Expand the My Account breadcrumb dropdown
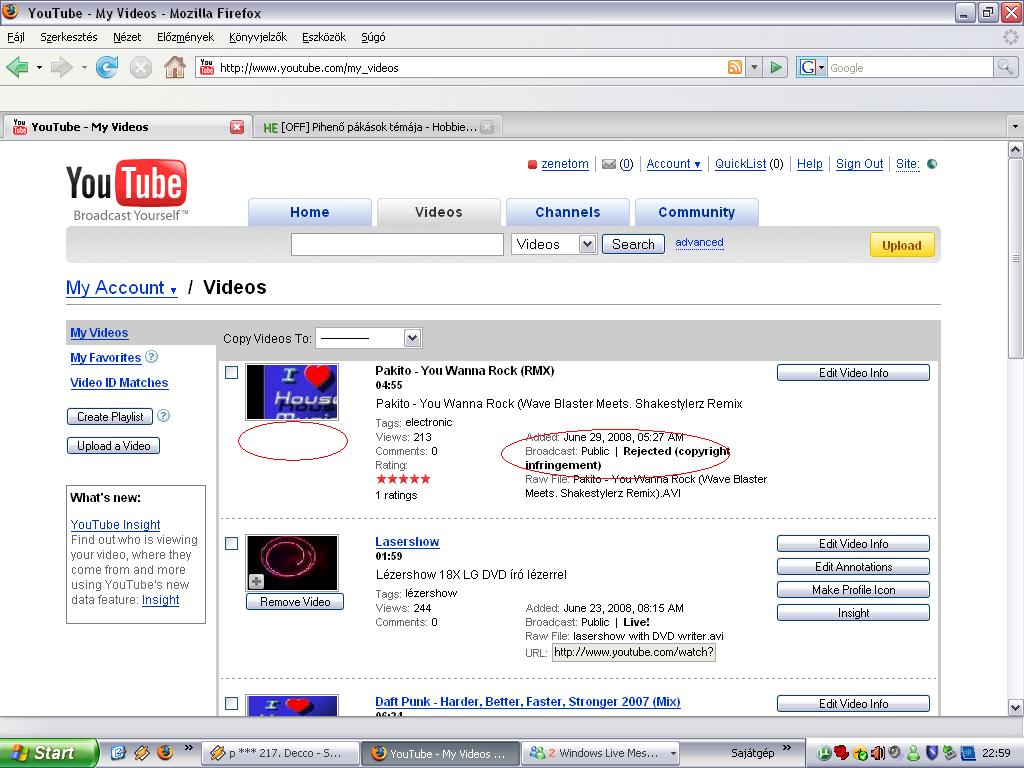This screenshot has width=1024, height=768. (x=121, y=288)
